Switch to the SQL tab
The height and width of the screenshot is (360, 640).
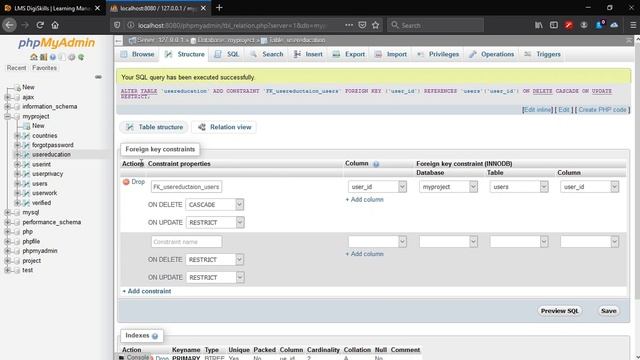click(227, 54)
